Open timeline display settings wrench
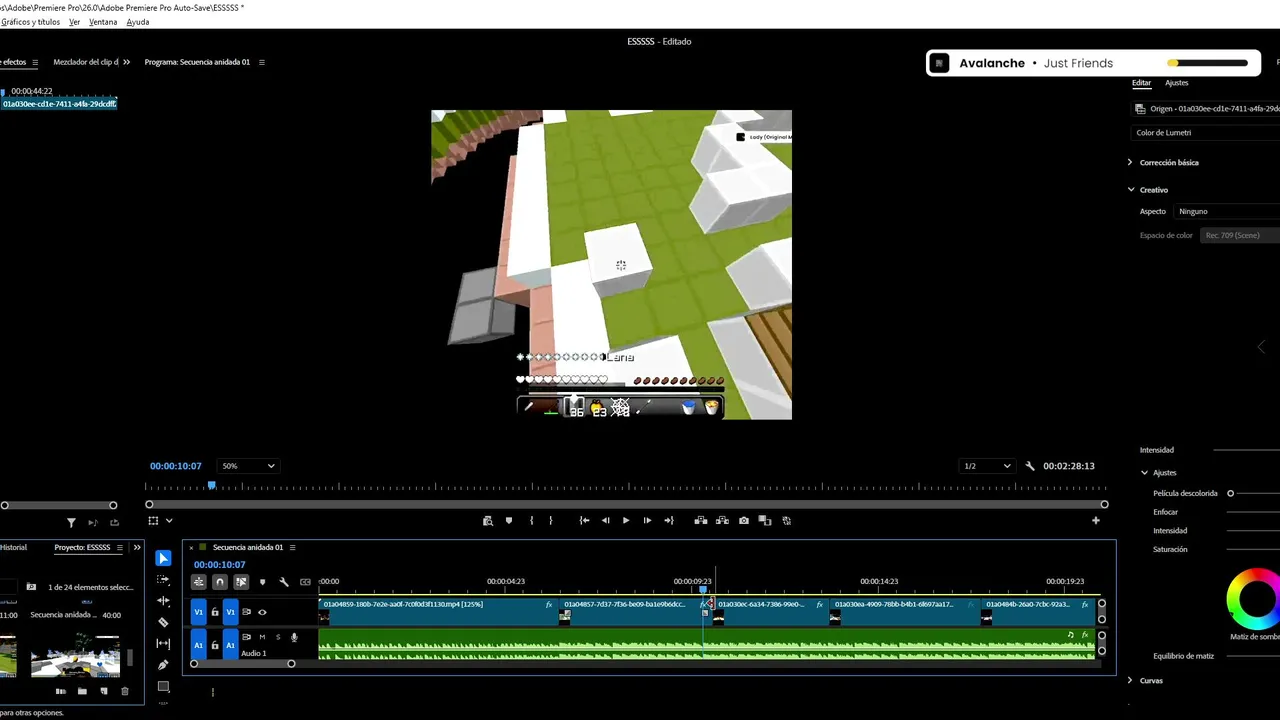 pos(284,582)
